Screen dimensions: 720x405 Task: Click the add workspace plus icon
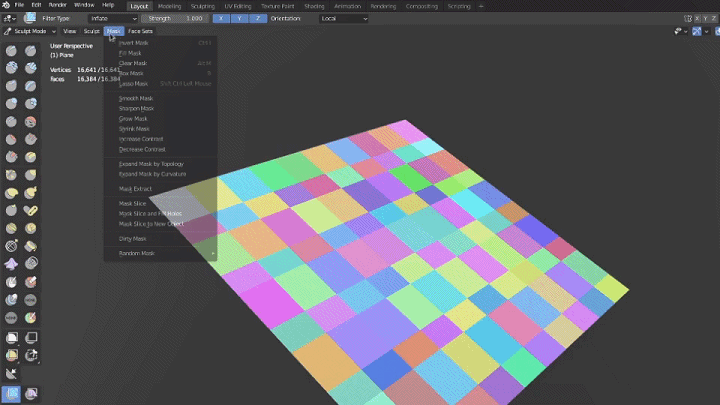coord(481,5)
